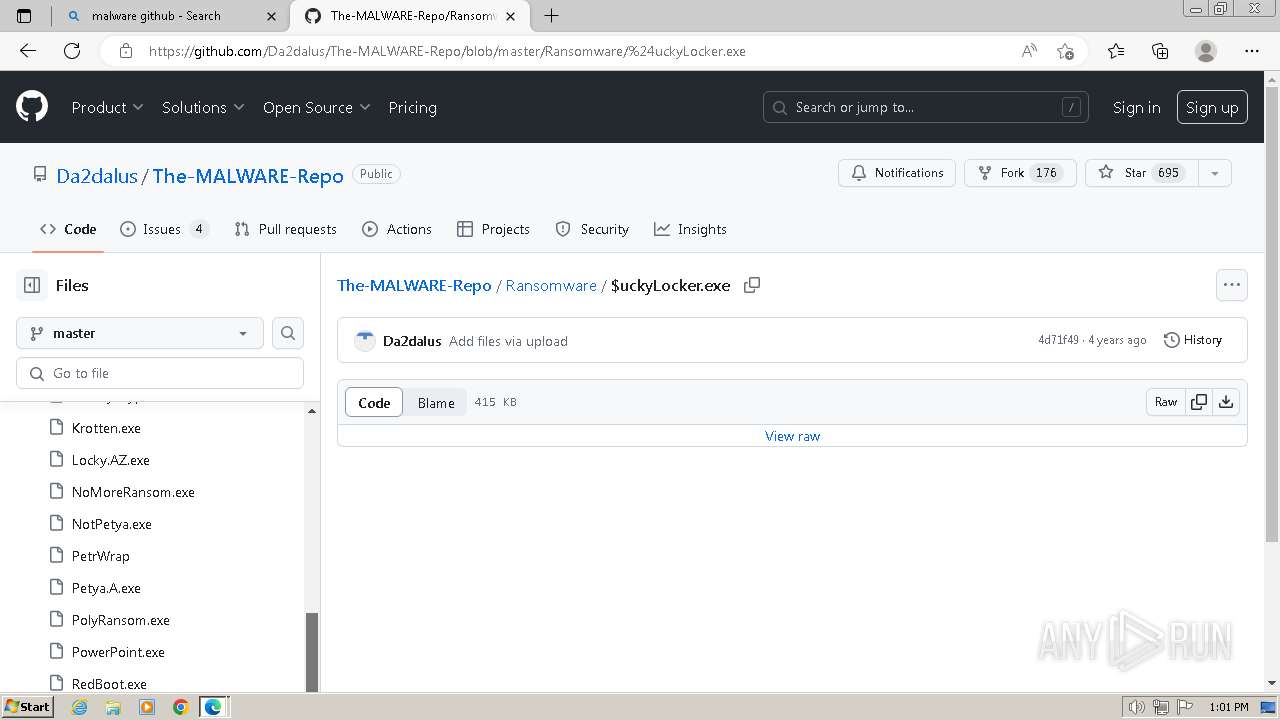This screenshot has width=1280, height=720.
Task: Open the master branch selector
Action: 140,333
